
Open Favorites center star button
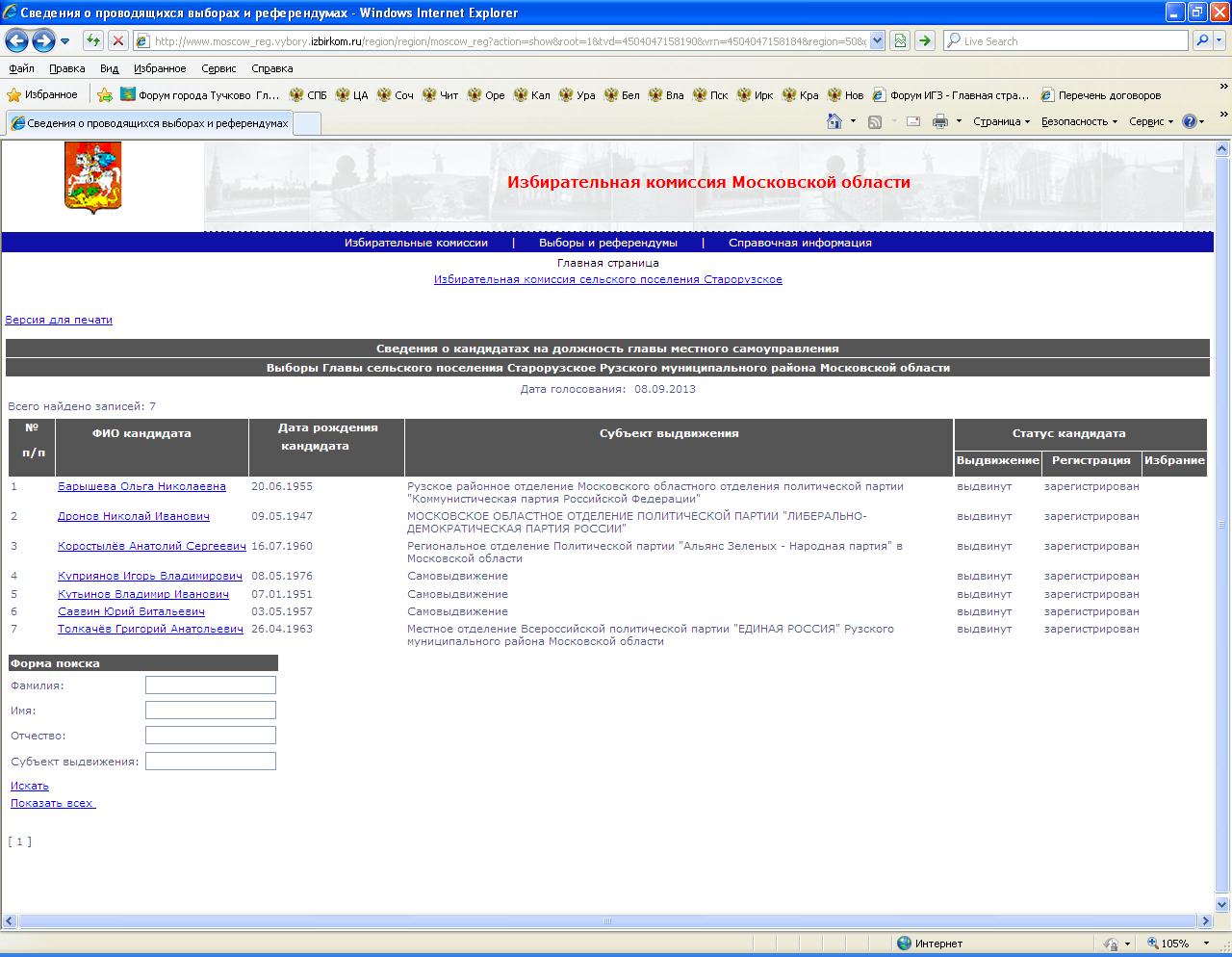point(42,94)
